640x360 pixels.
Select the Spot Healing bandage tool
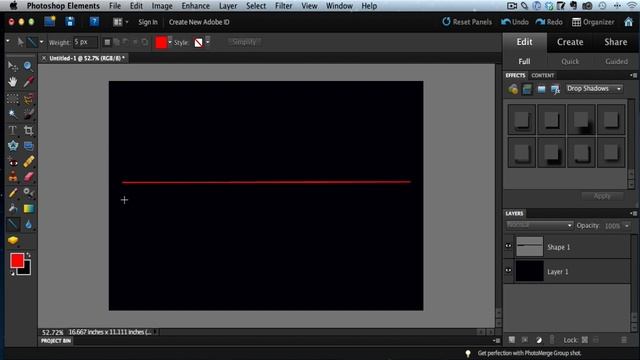28,162
